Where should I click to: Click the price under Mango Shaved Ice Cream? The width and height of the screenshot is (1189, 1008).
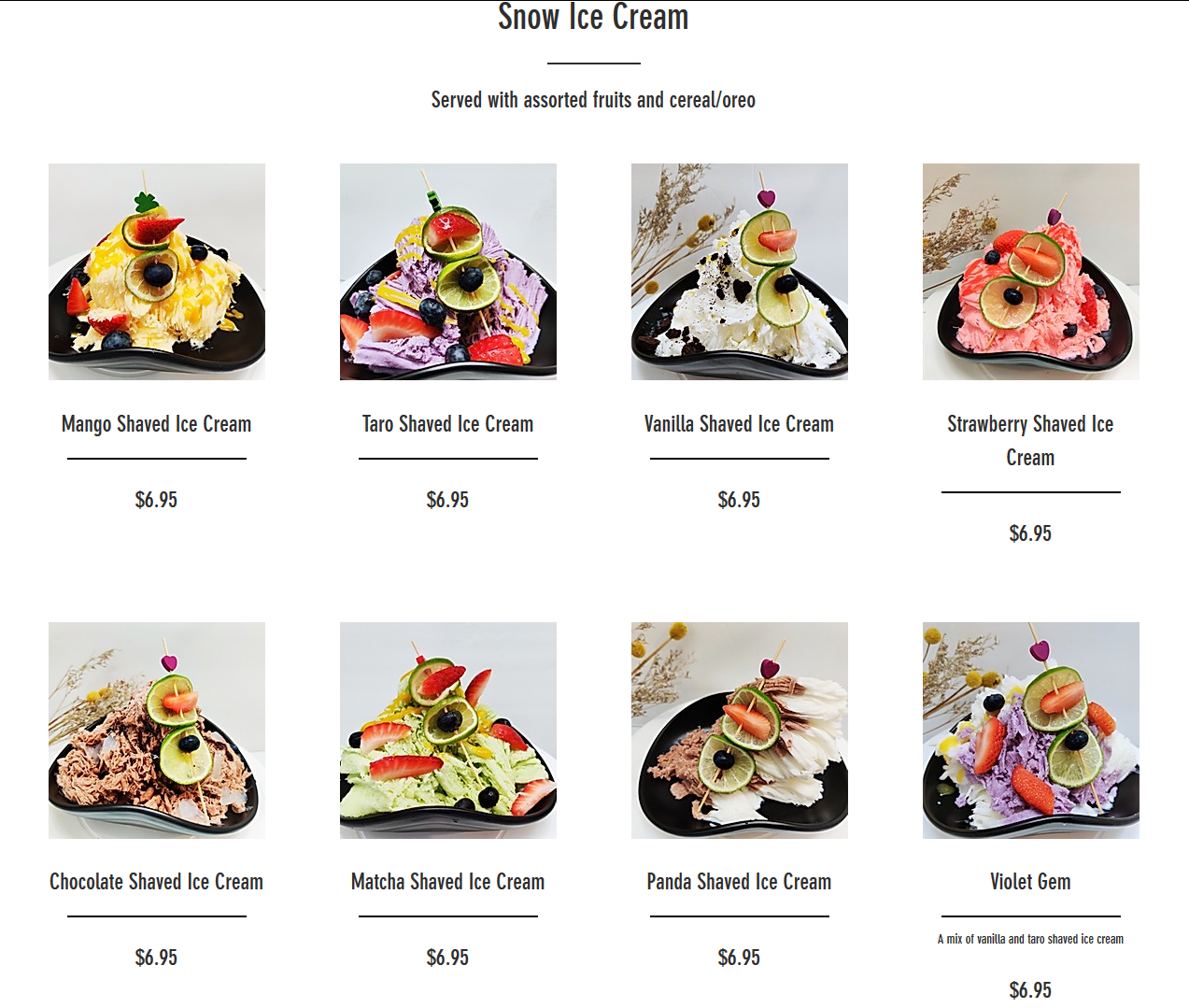tap(157, 500)
